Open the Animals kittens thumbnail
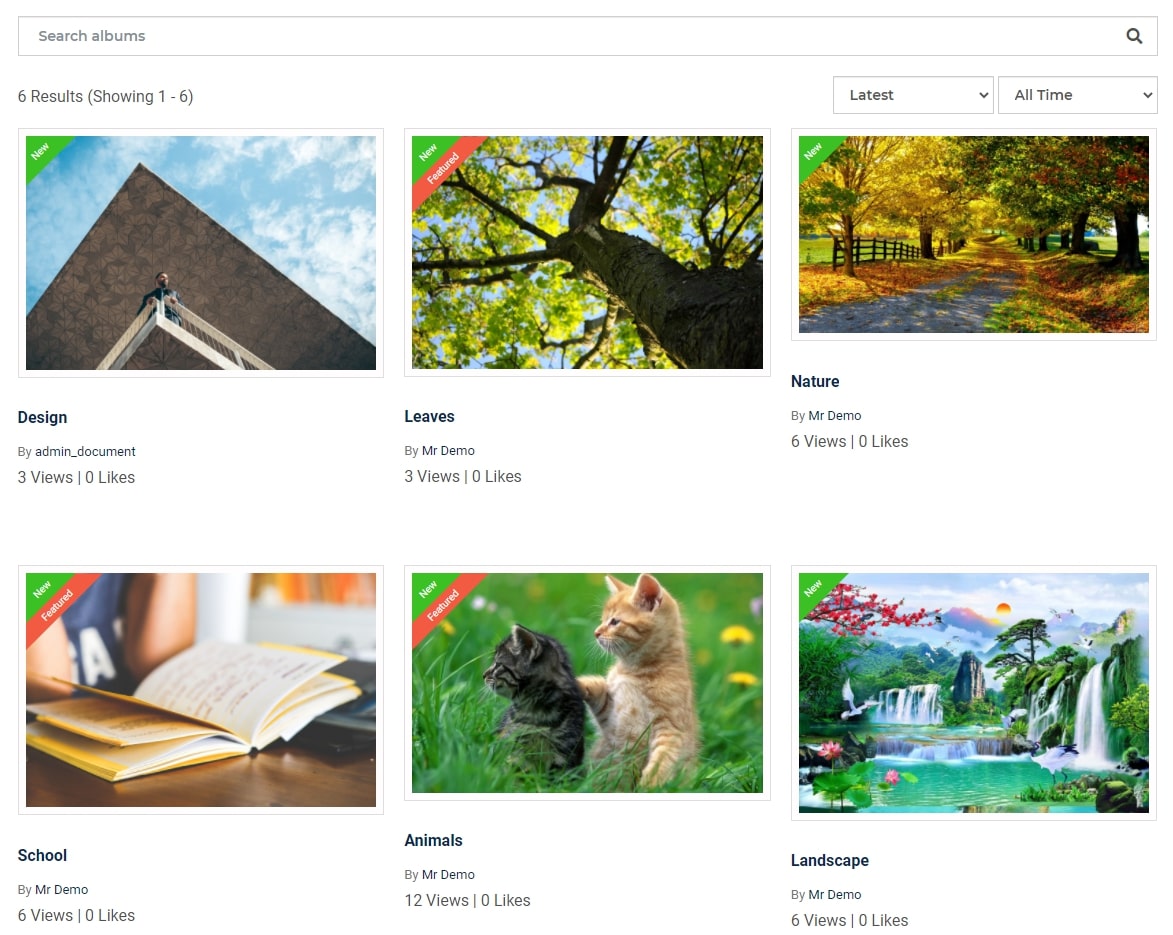This screenshot has width=1173, height=935. coord(587,683)
